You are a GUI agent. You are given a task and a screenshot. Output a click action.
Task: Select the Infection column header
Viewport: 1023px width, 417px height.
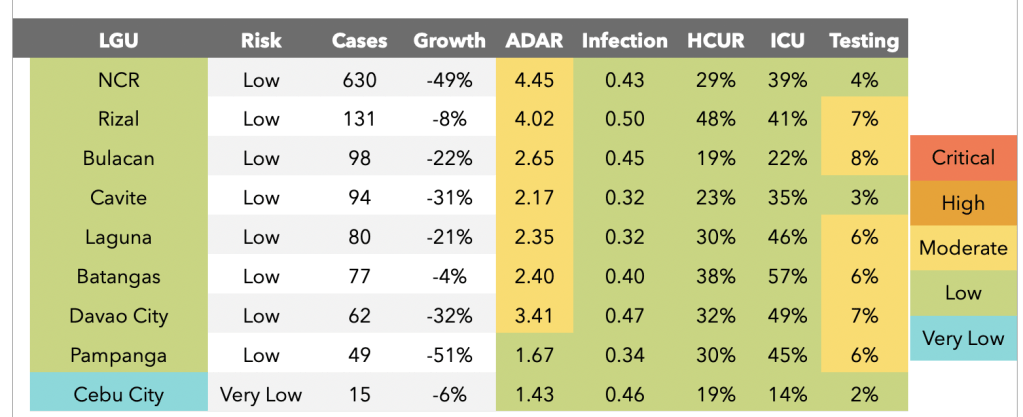[624, 41]
